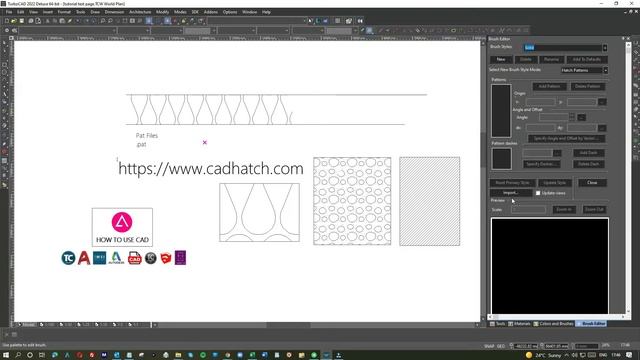Viewport: 640px width, 360px height.
Task: Click the New brush style button
Action: (501, 60)
